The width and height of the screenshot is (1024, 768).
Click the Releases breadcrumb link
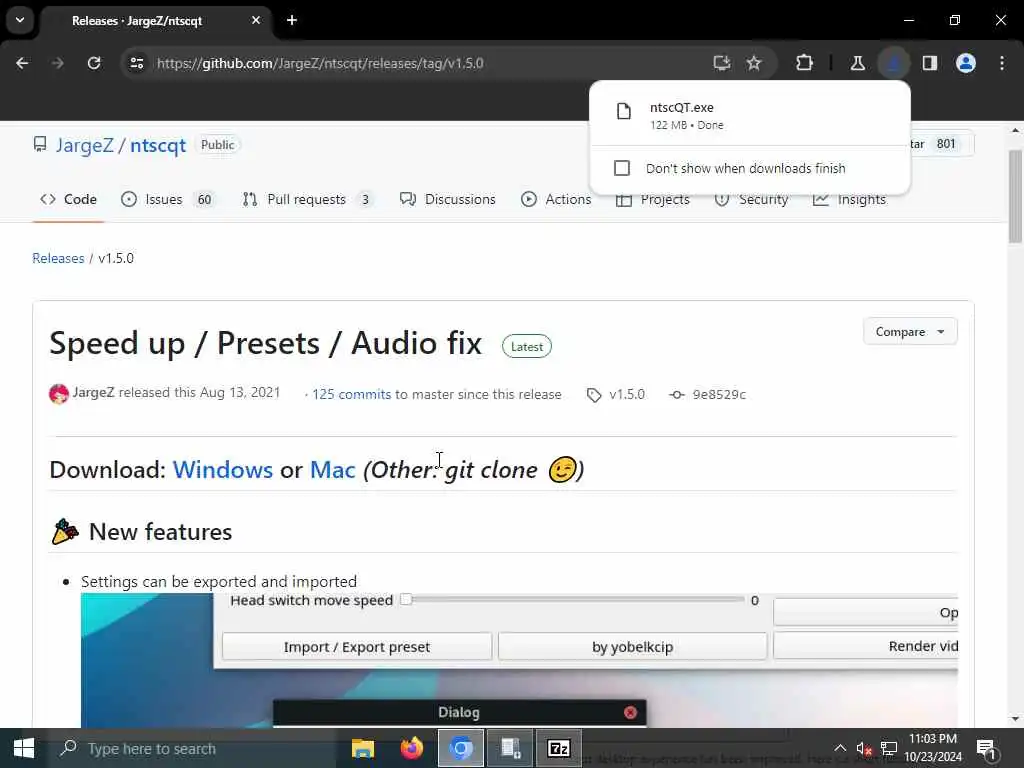pos(58,258)
